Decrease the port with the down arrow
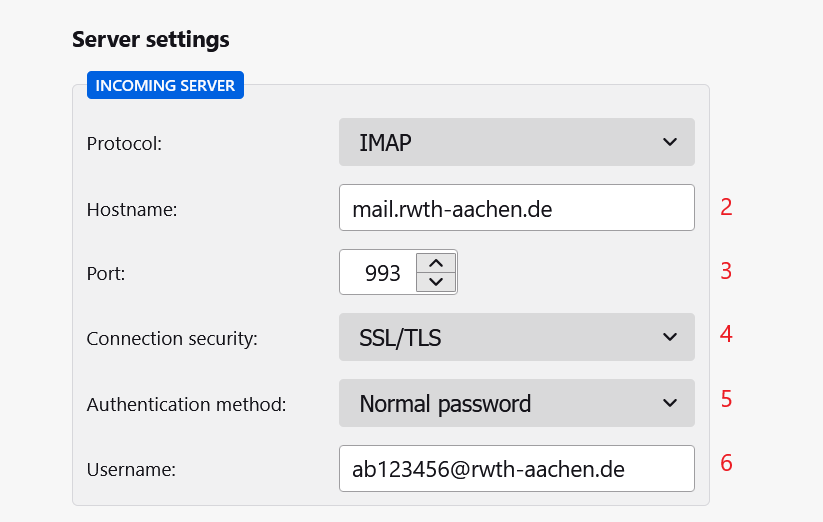The height and width of the screenshot is (522, 823). pos(435,282)
